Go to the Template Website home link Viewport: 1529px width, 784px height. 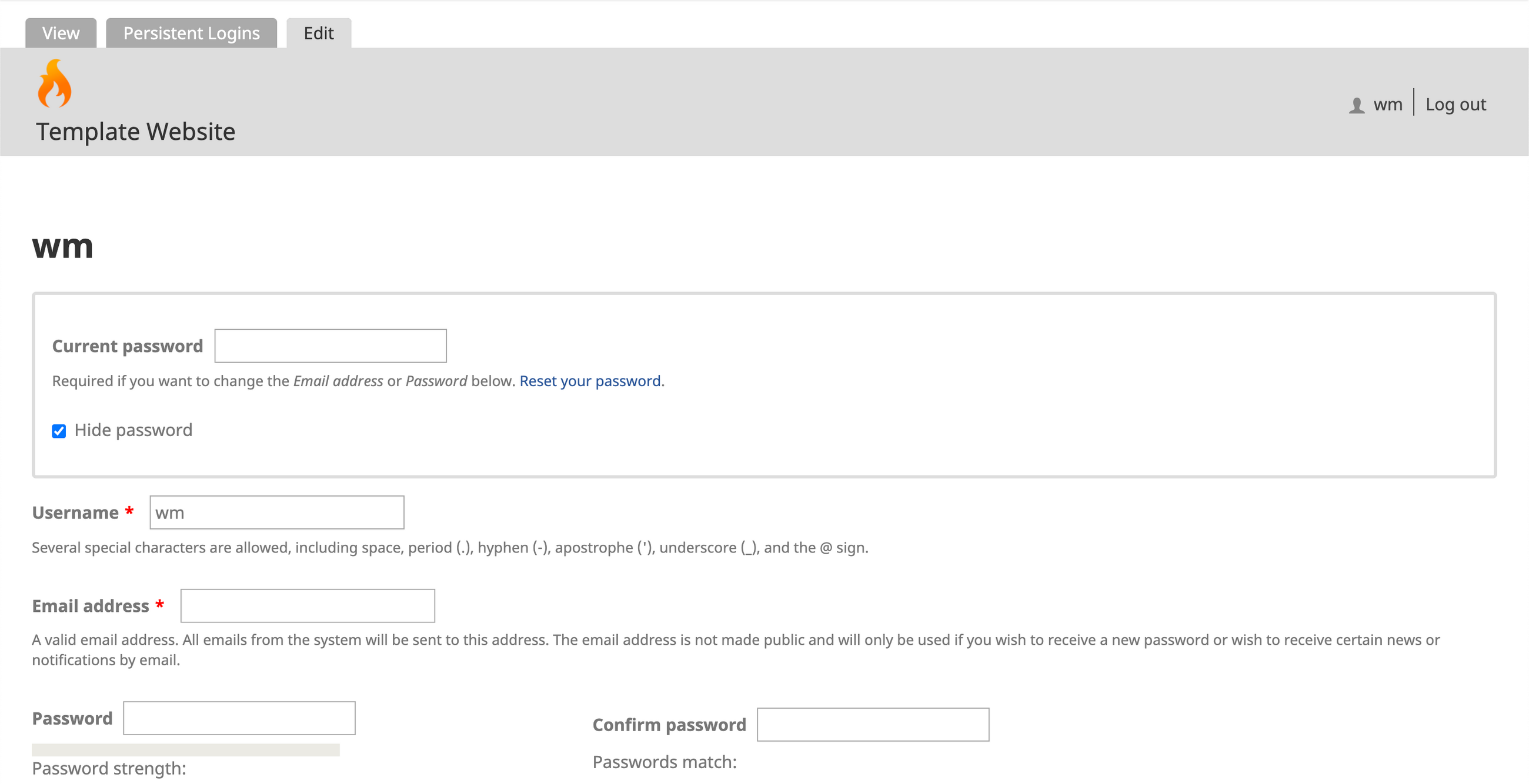click(x=135, y=132)
